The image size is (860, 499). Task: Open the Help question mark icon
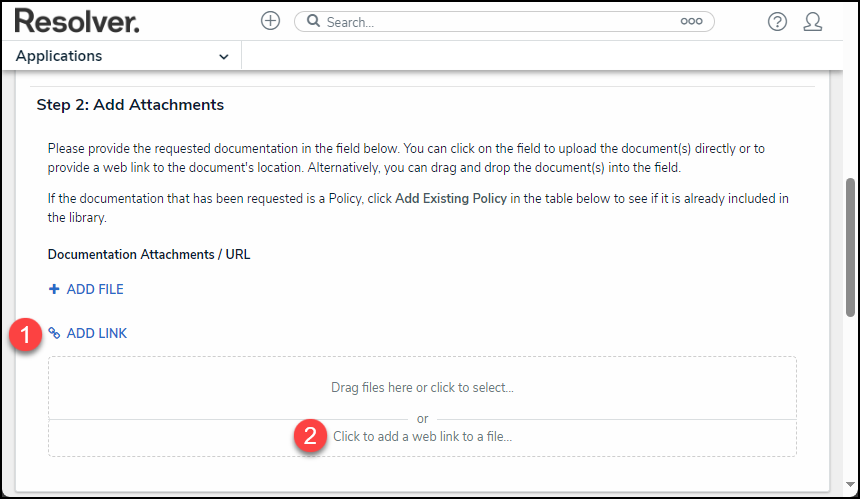click(777, 21)
